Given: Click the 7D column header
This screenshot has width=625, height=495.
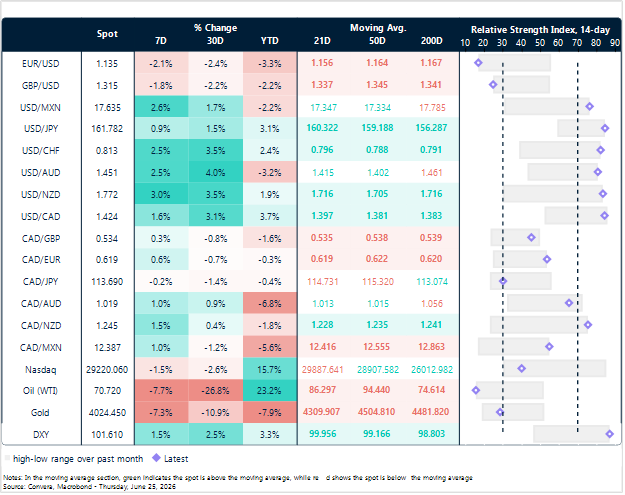Looking at the screenshot, I should [x=161, y=41].
